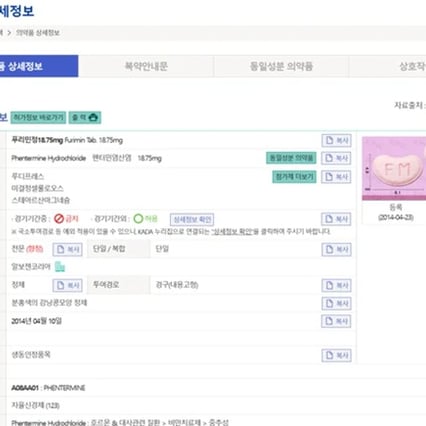
Task: Click the 허가정보 바로가기 button
Action: [38, 118]
